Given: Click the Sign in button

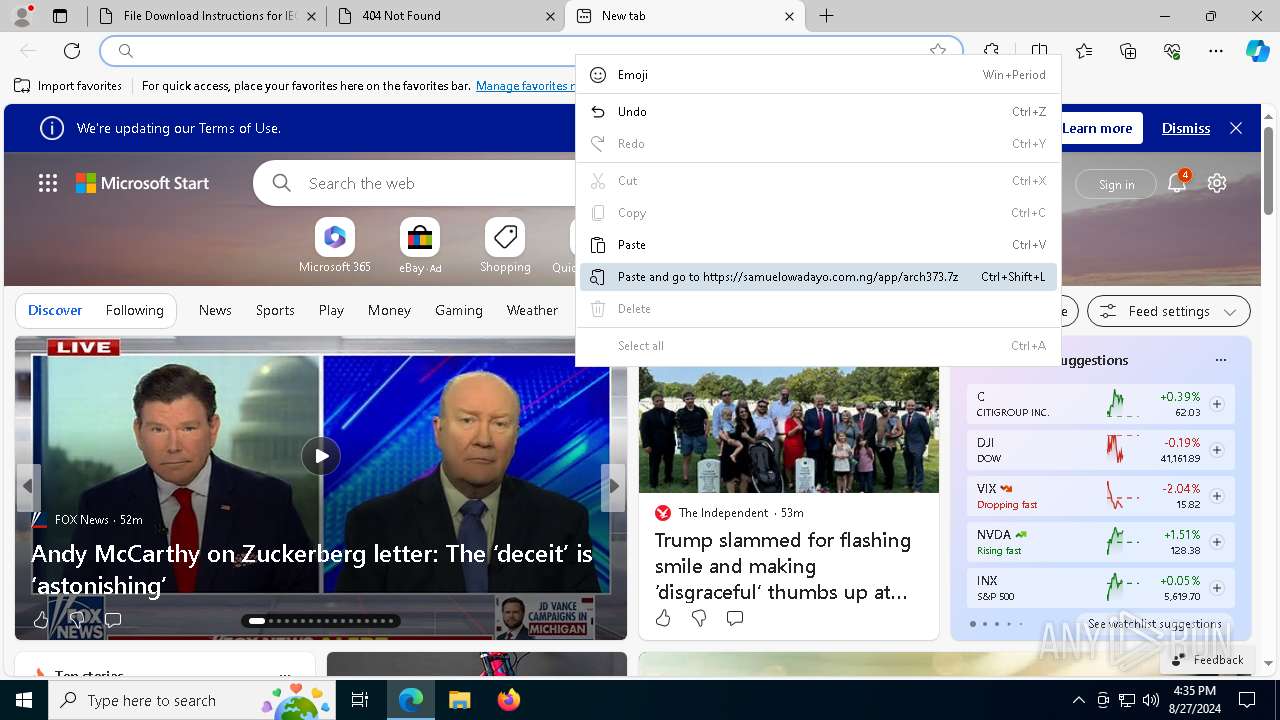Looking at the screenshot, I should click(x=1116, y=184).
